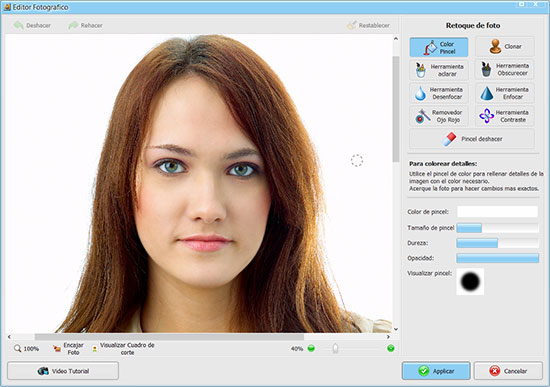
Task: Click Encajar Foto fit option
Action: point(68,348)
